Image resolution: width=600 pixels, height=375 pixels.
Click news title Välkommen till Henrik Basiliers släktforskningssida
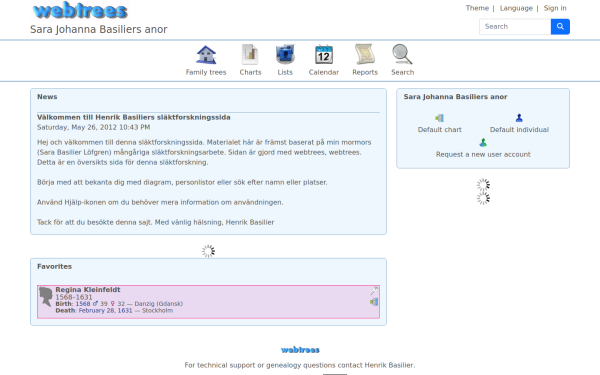(x=134, y=117)
